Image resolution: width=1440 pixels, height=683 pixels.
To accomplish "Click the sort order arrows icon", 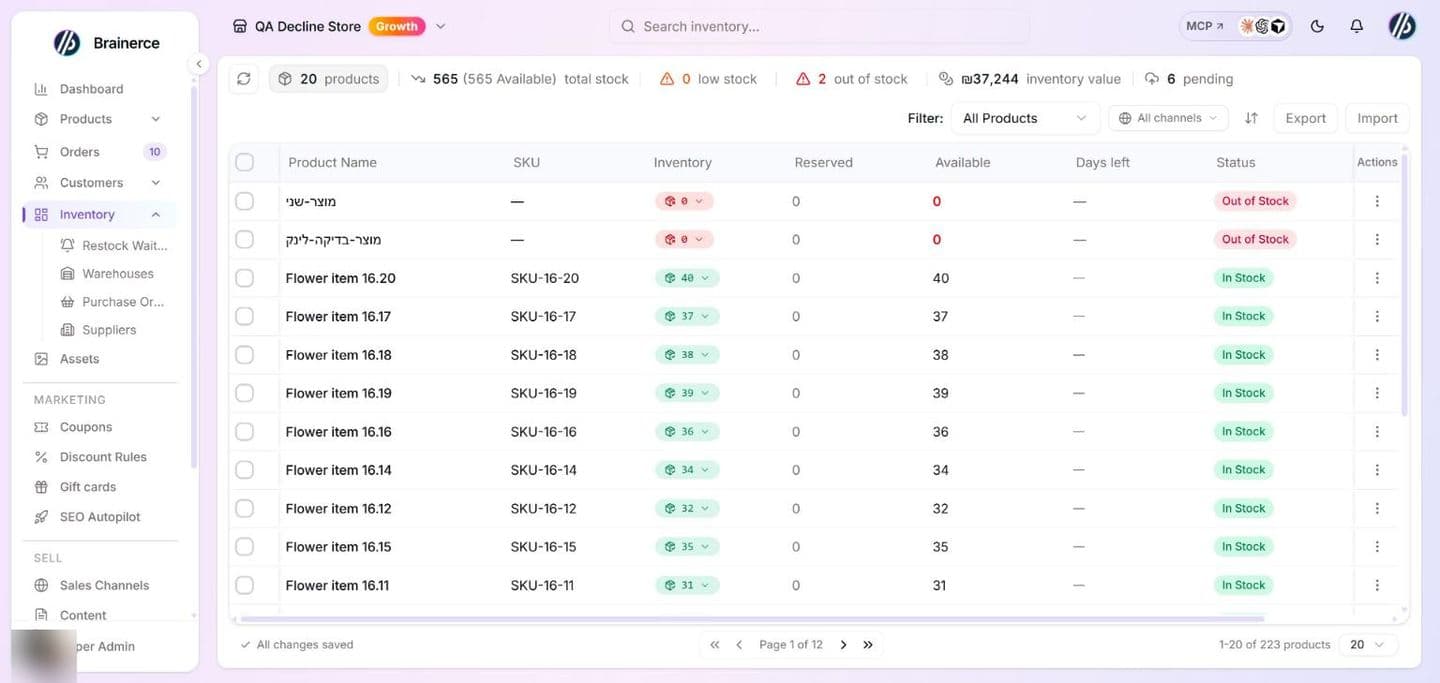I will click(x=1251, y=118).
